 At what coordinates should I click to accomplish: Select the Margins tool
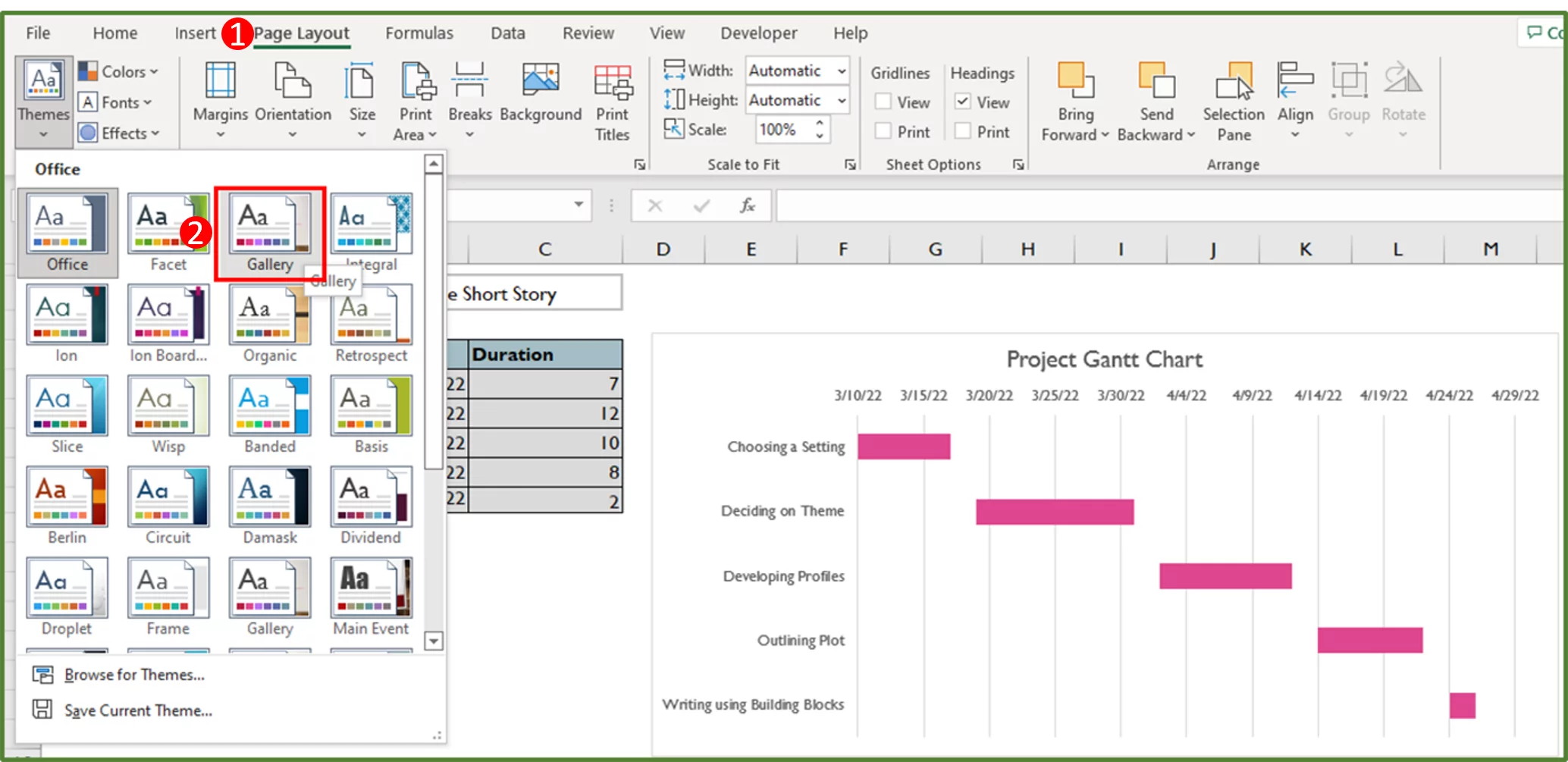[219, 99]
